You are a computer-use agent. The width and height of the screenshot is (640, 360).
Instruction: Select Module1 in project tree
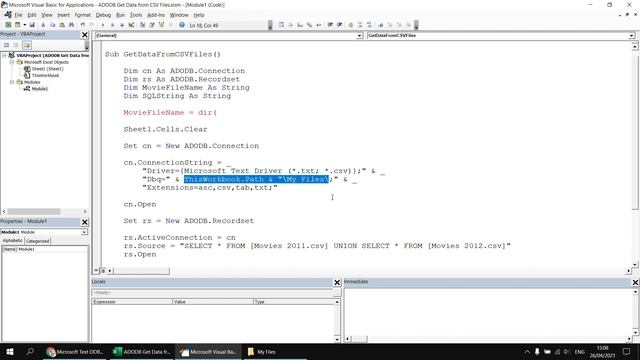point(40,89)
